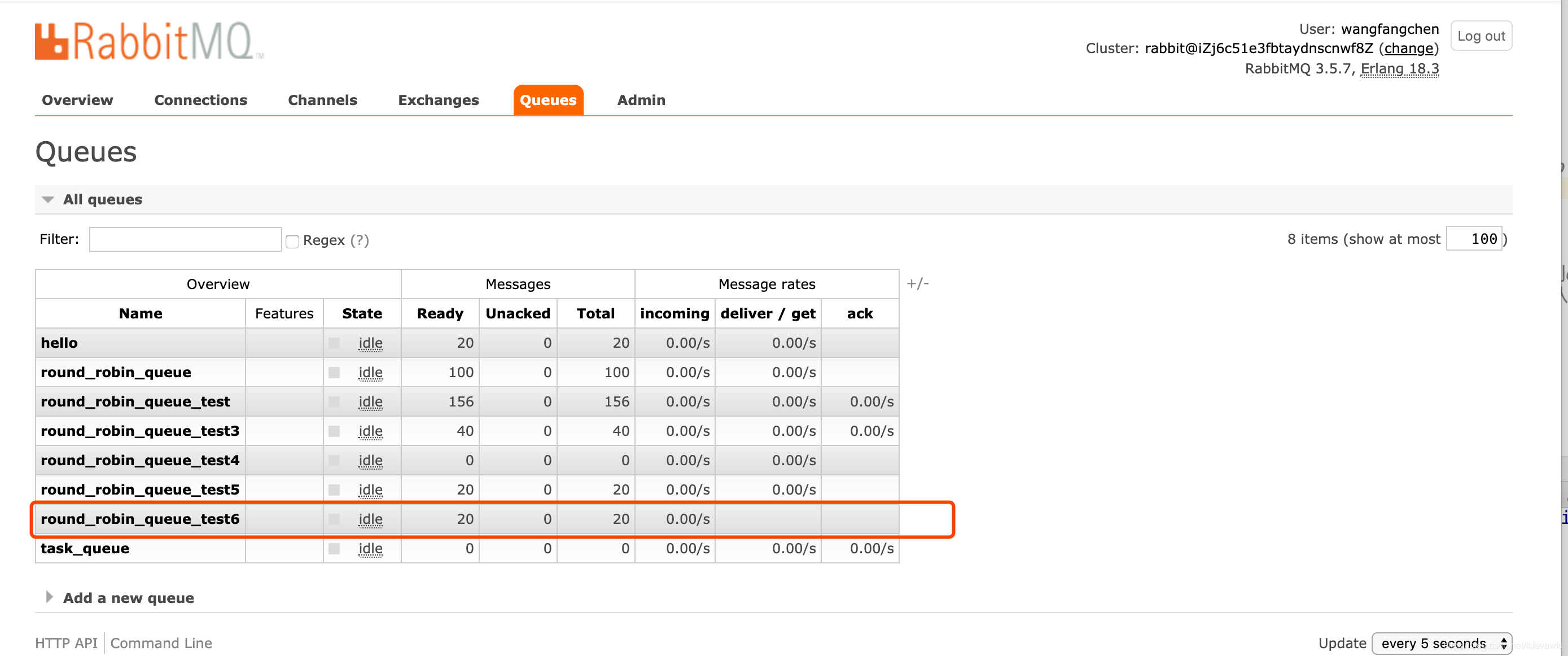This screenshot has height=656, width=1568.
Task: Click ack rate 0.00/s for task_queue
Action: [871, 548]
